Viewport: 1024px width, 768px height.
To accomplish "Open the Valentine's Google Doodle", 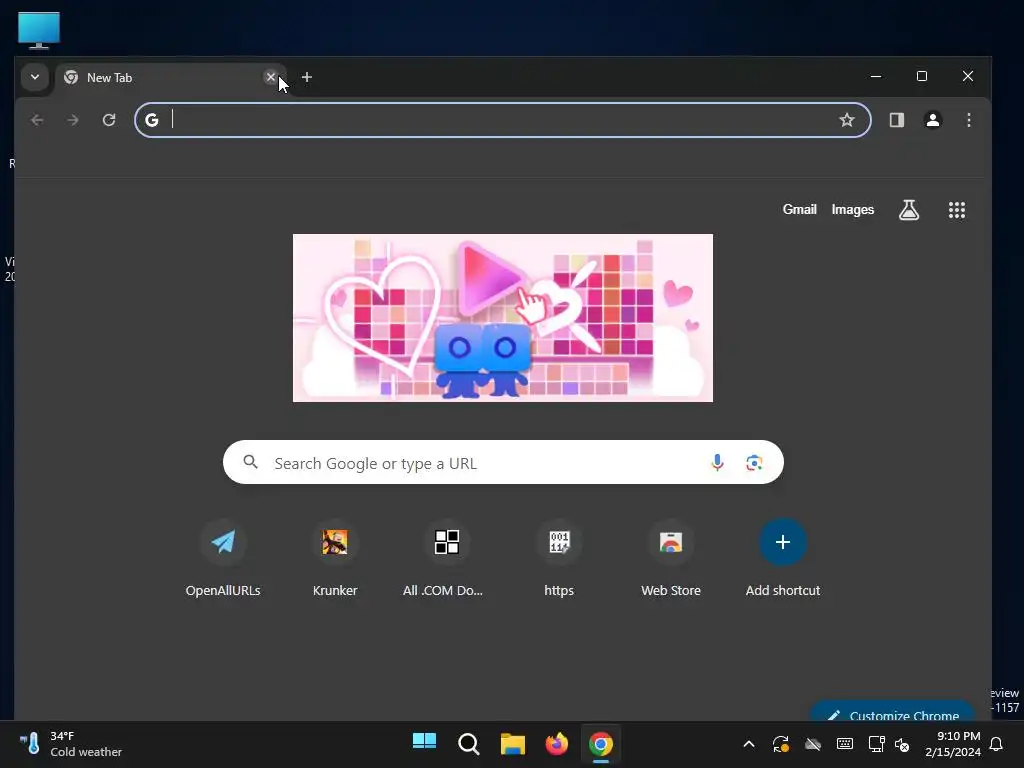I will coord(503,318).
